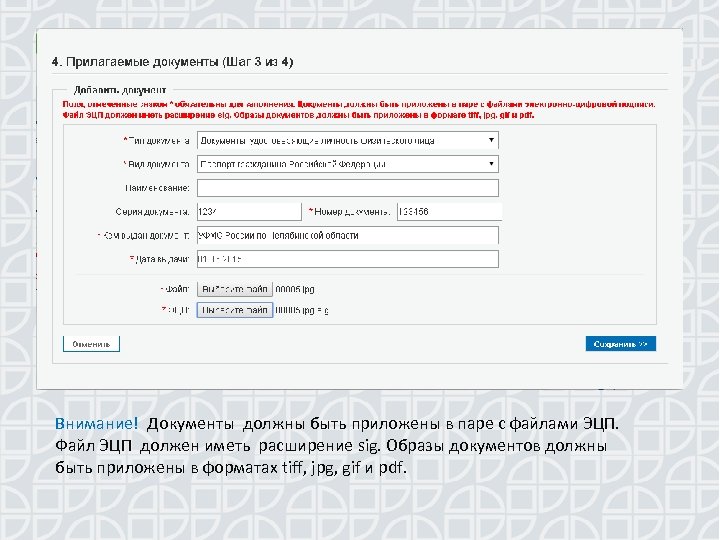Click the Тип документа label

point(156,141)
